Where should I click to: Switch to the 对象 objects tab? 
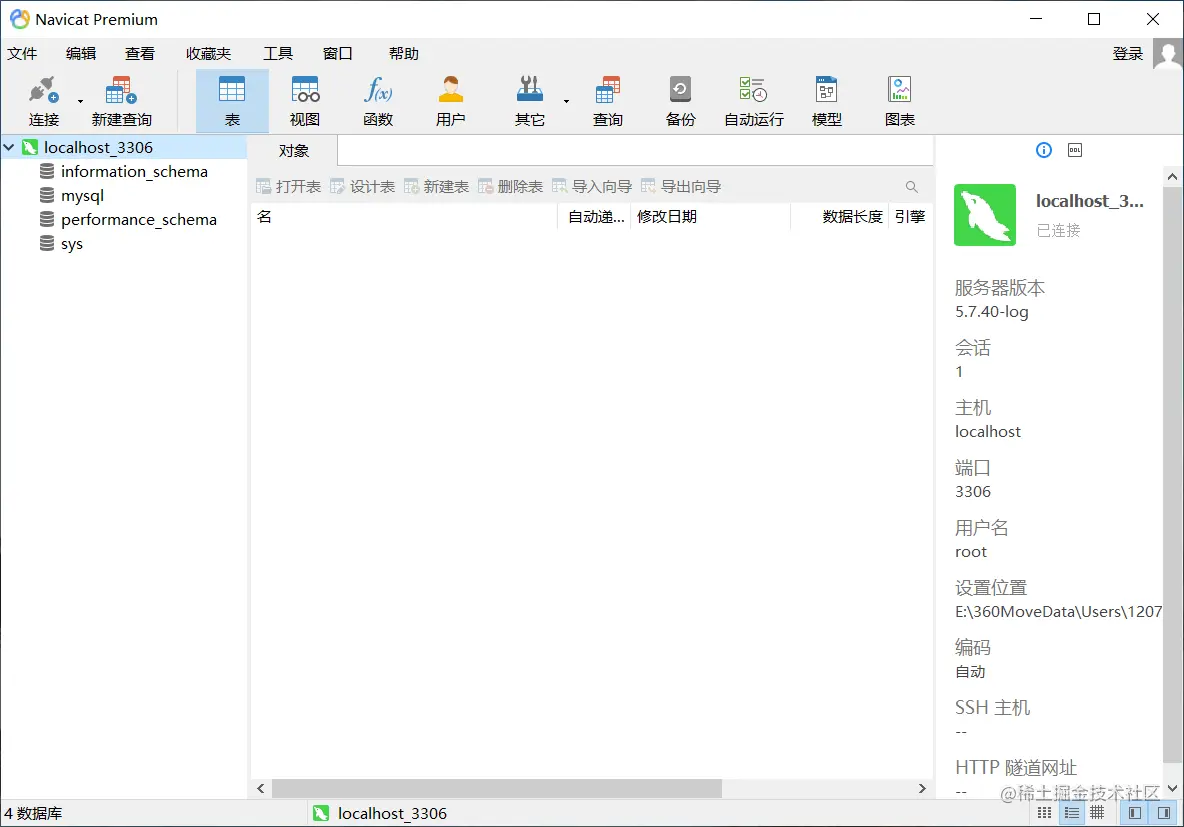pos(294,150)
